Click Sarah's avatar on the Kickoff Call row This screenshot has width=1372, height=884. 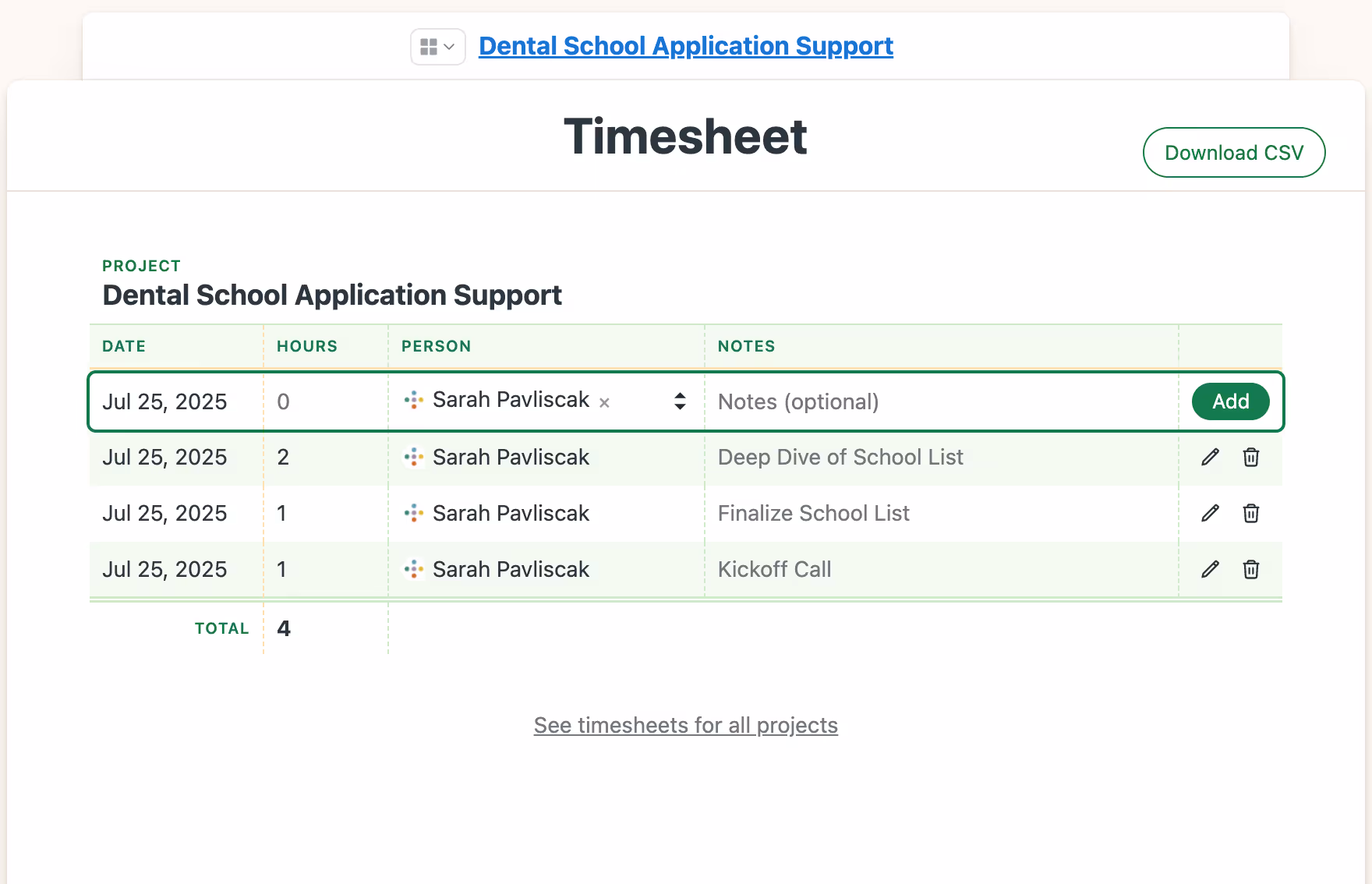pos(414,569)
